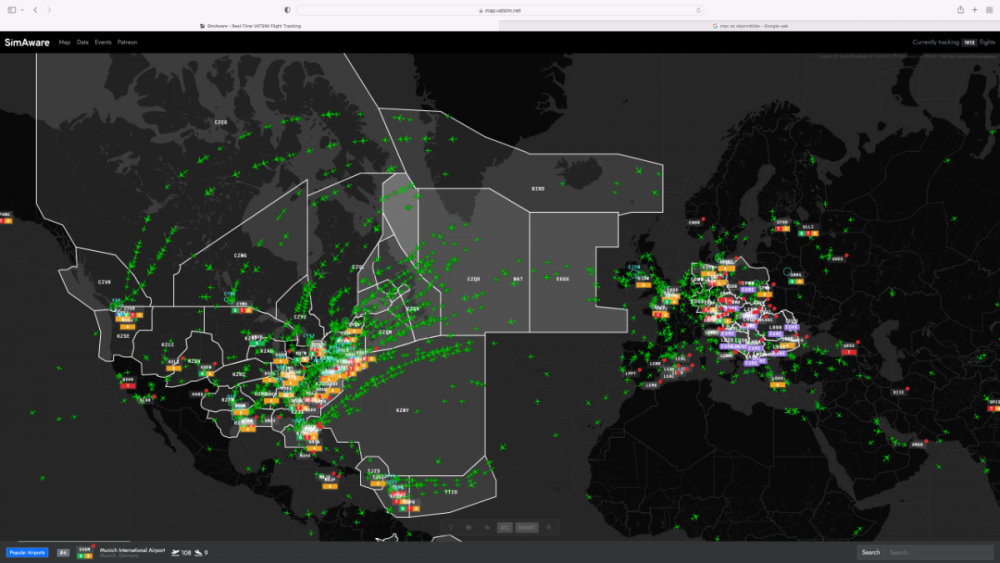The height and width of the screenshot is (563, 1000).
Task: Click the location icon right of SIGMET
Action: click(x=549, y=527)
